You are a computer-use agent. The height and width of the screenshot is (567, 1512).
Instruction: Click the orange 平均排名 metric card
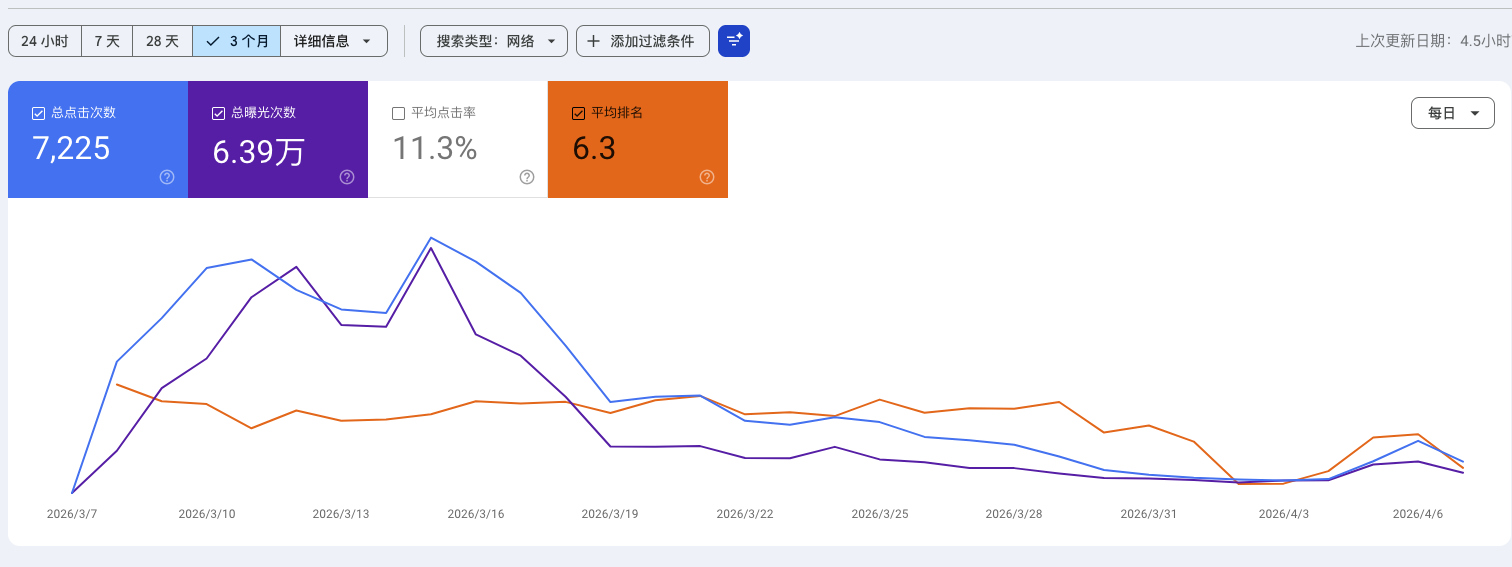[x=638, y=139]
